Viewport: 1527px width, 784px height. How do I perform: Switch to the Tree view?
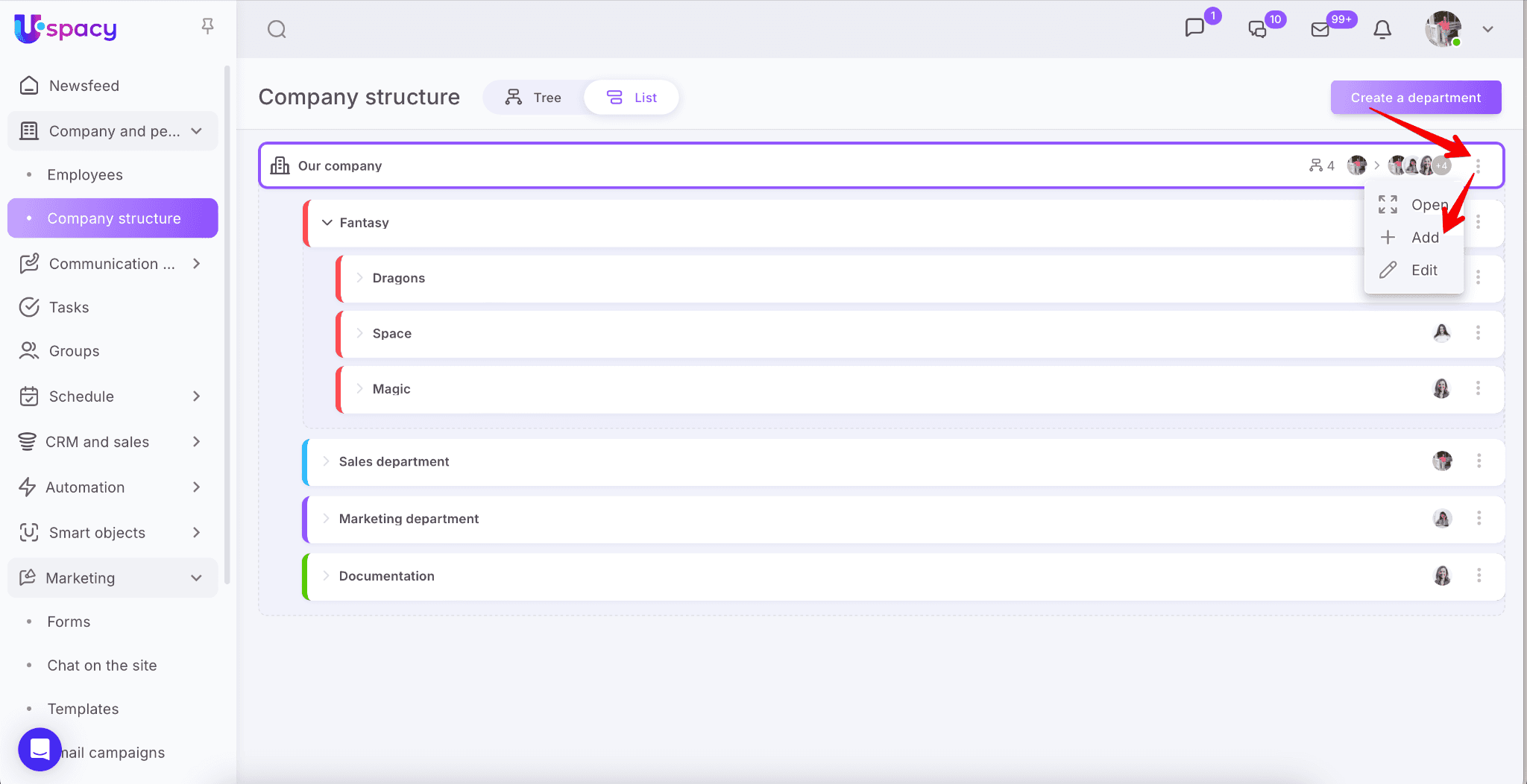coord(533,98)
